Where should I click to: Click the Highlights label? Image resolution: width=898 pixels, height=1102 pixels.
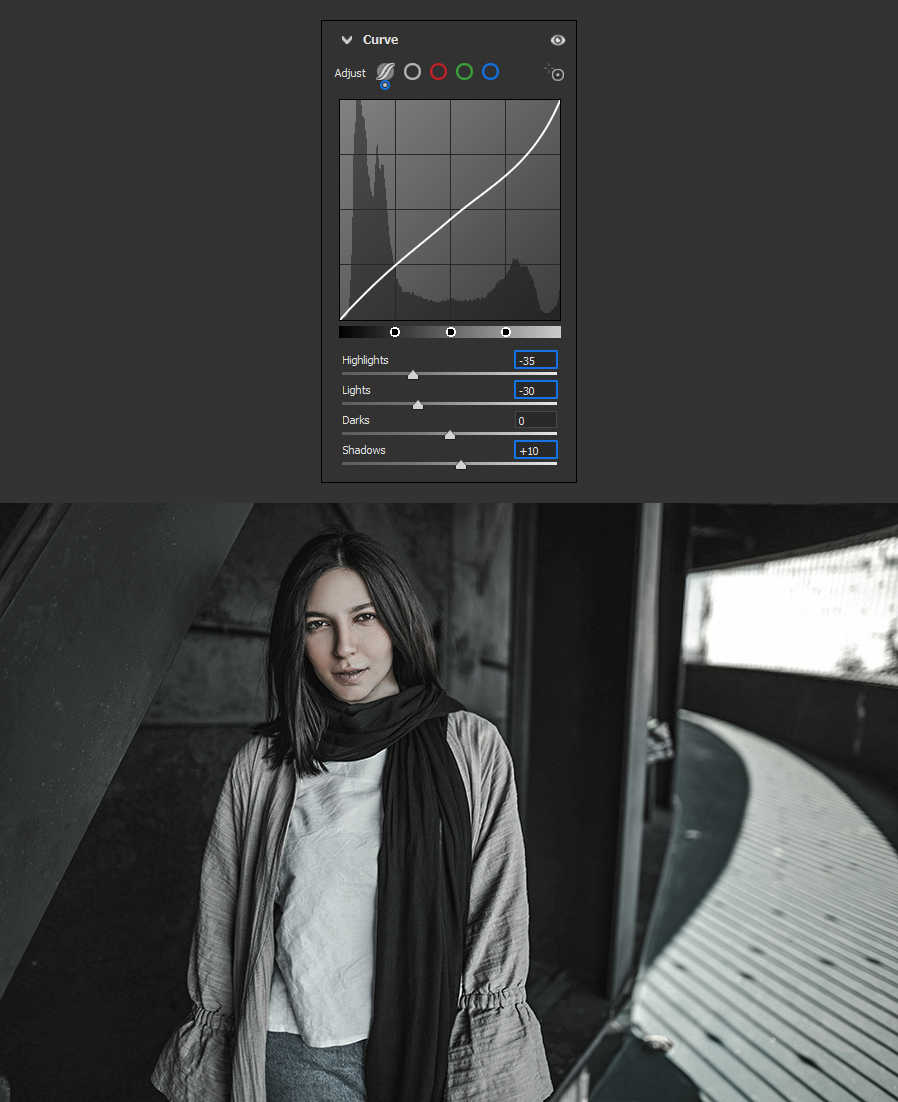pos(365,360)
